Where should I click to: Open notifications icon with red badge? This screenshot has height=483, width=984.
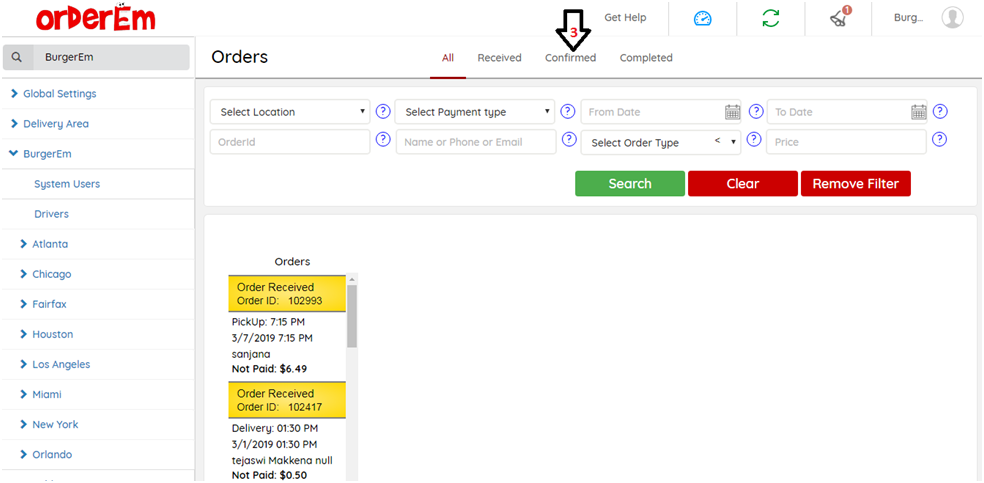click(x=839, y=17)
